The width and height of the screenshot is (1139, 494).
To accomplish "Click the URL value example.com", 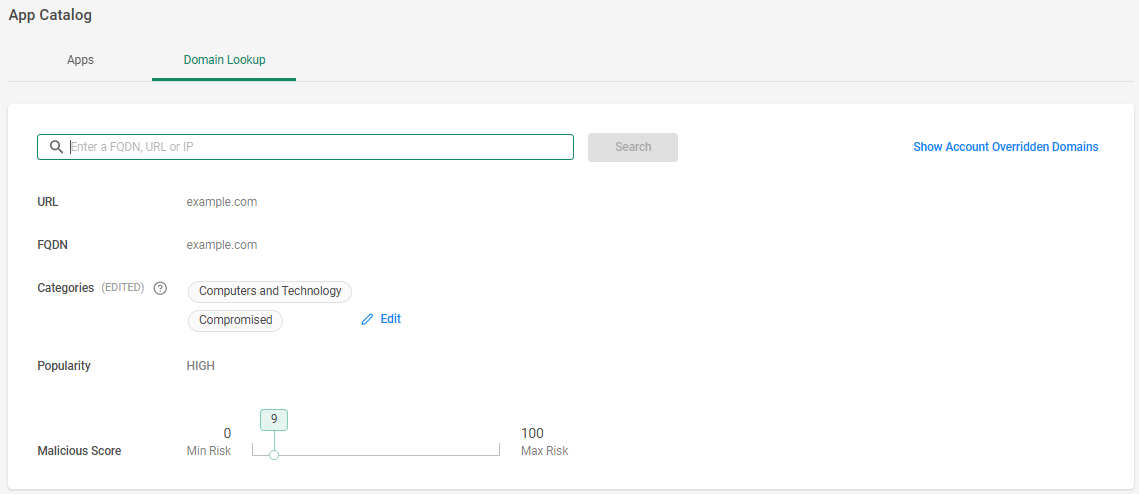I will pos(222,202).
